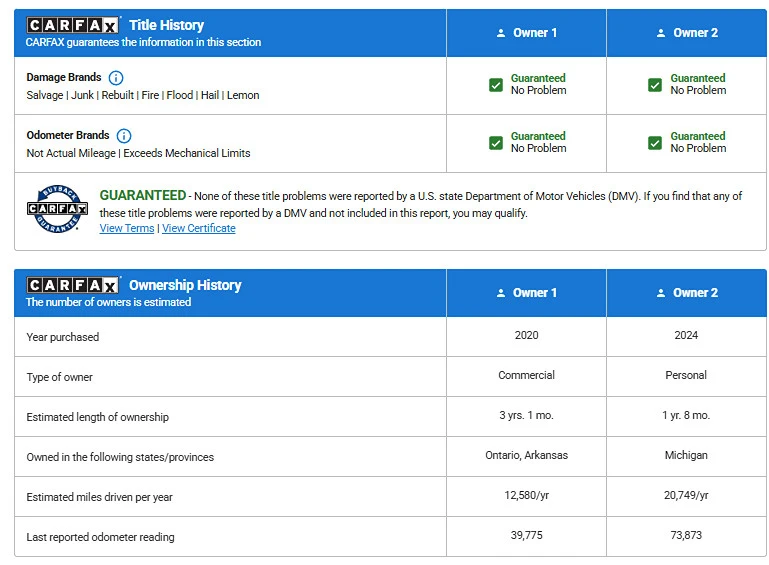The image size is (769, 565).
Task: Select the Owner 2 label in Ownership History
Action: point(695,293)
